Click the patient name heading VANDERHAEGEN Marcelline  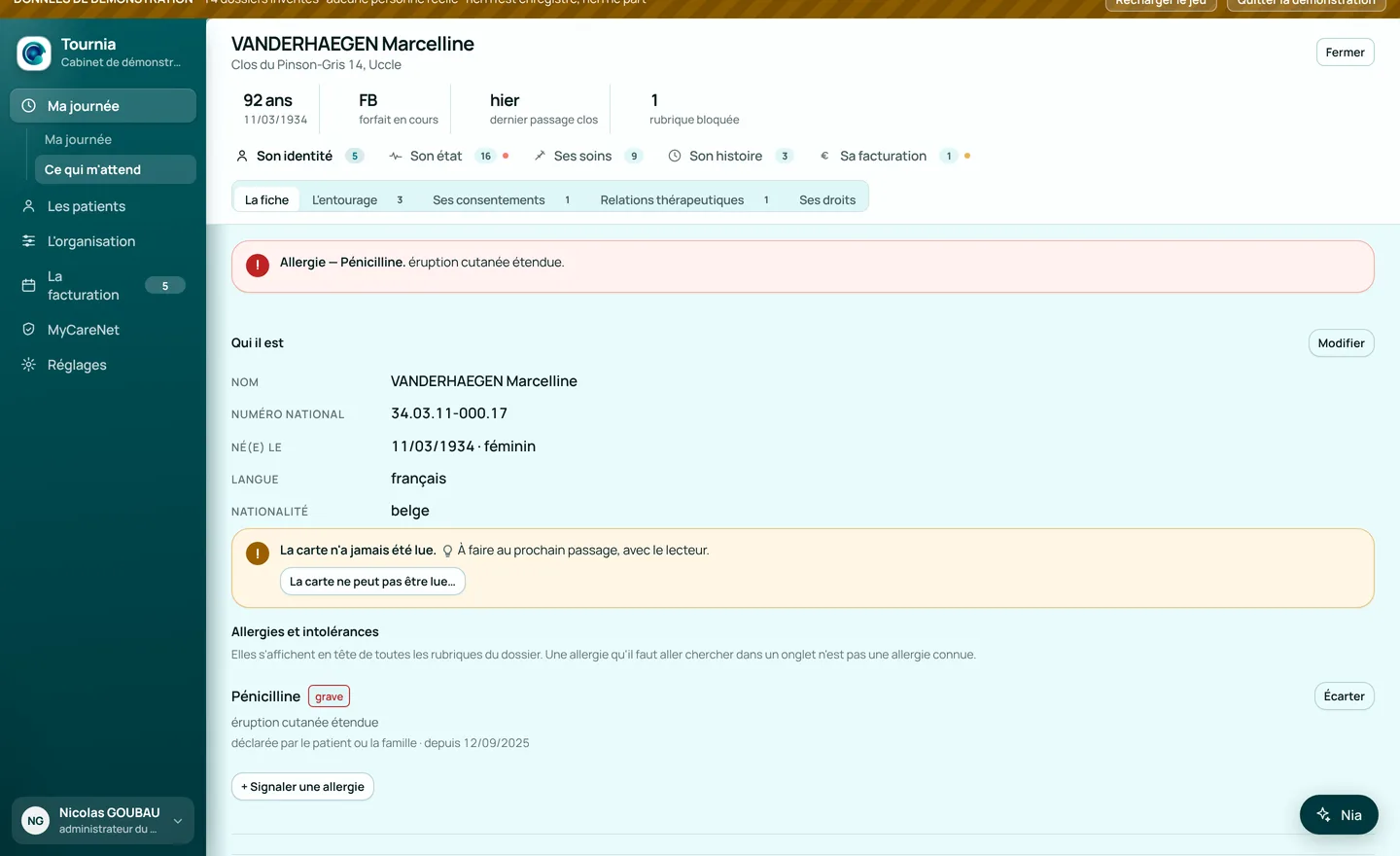[353, 44]
